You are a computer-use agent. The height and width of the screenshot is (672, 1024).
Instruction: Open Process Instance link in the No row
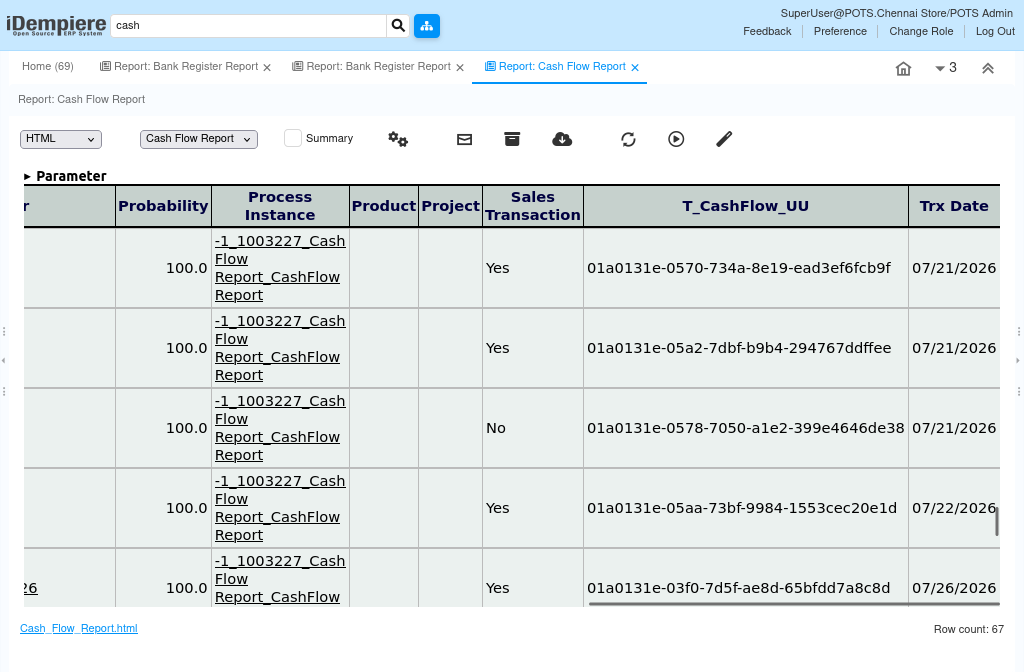coord(280,428)
